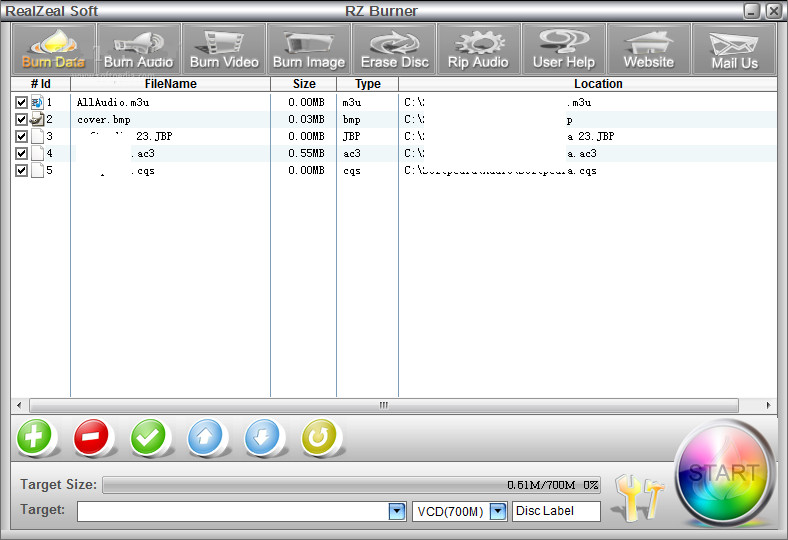Screen dimensions: 788x540
Task: Uncheck the cover.bmp row checkbox
Action: (x=21, y=120)
